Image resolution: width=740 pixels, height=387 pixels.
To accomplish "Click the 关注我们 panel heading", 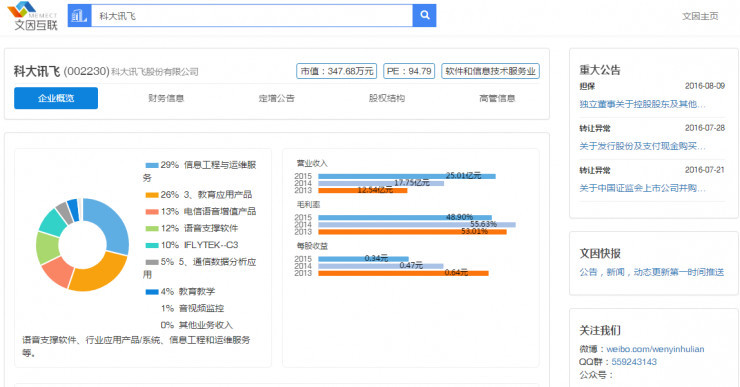I will click(600, 330).
